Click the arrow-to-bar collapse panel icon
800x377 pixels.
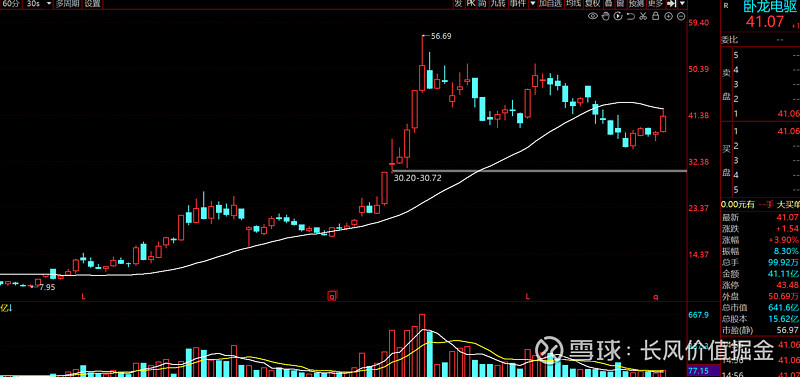tap(671, 4)
